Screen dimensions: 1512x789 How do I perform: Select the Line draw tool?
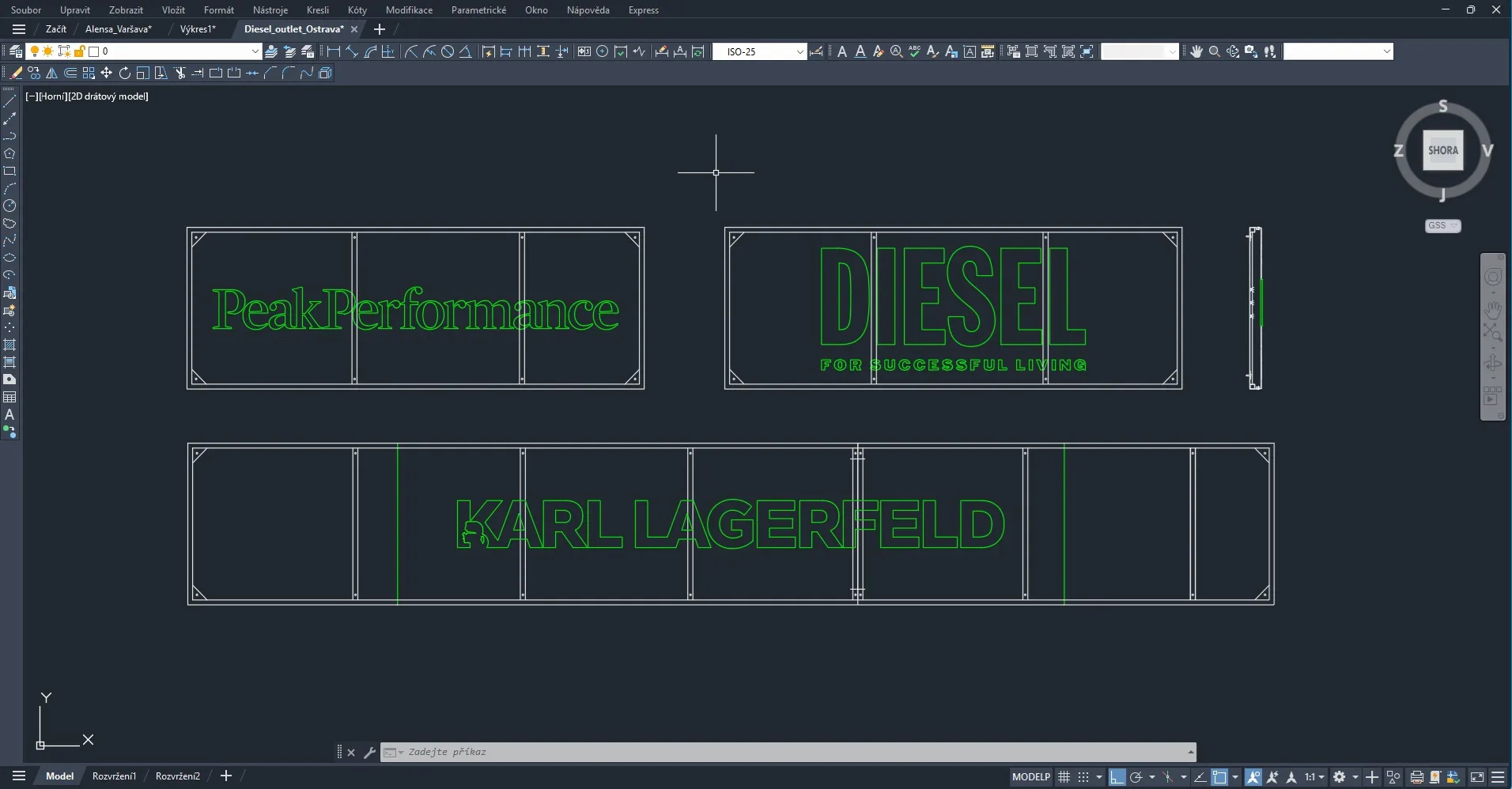coord(9,101)
